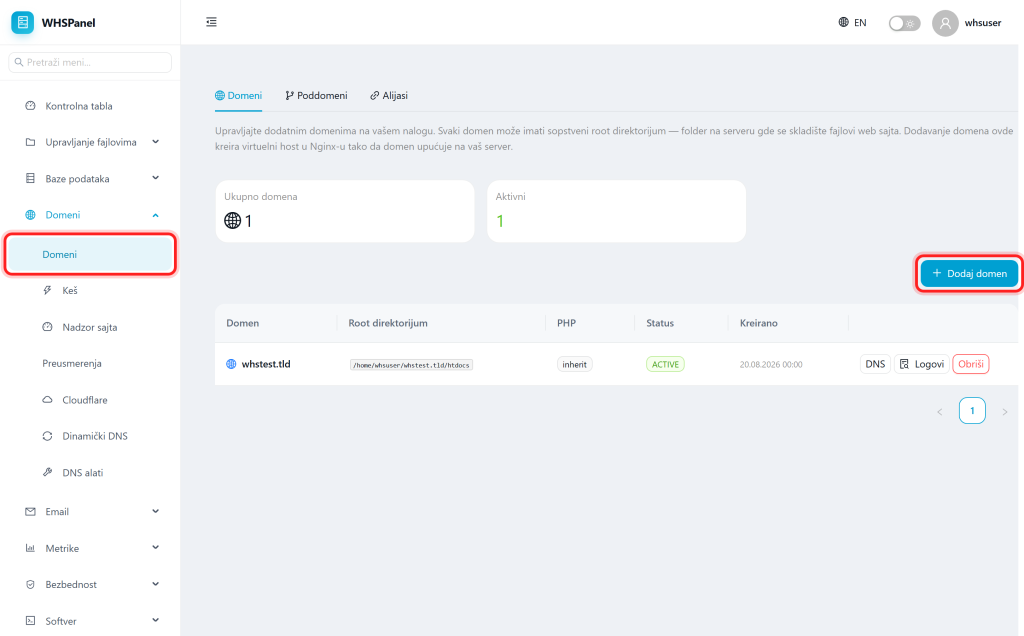The width and height of the screenshot is (1024, 636).
Task: Click the Ukupno domena card
Action: 345,212
